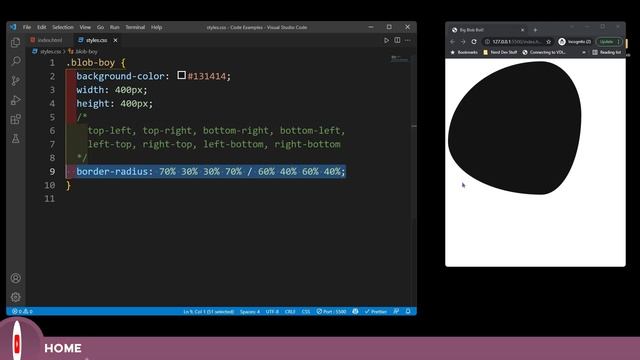Open the Bookmarks folder in bookmarks bar
Screen dimensions: 640x360
pyautogui.click(x=464, y=52)
